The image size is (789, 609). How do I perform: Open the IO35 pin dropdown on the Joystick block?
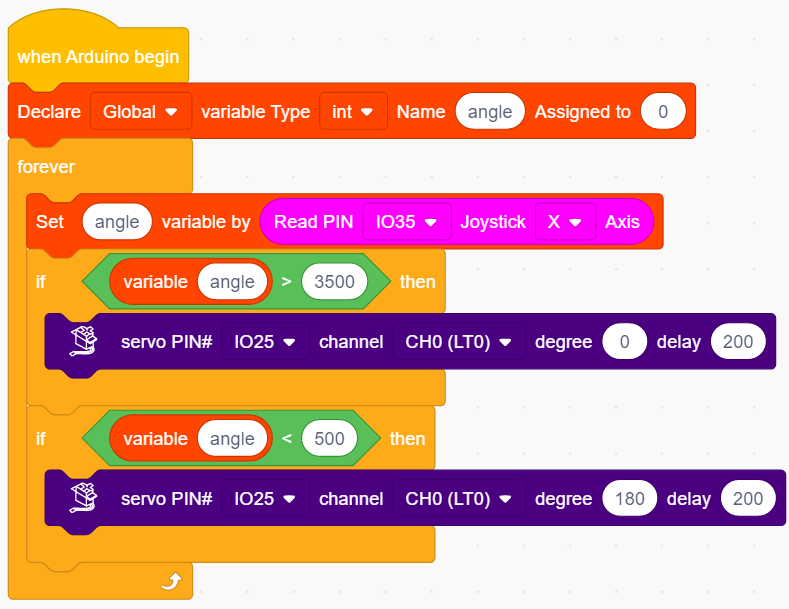(x=407, y=222)
